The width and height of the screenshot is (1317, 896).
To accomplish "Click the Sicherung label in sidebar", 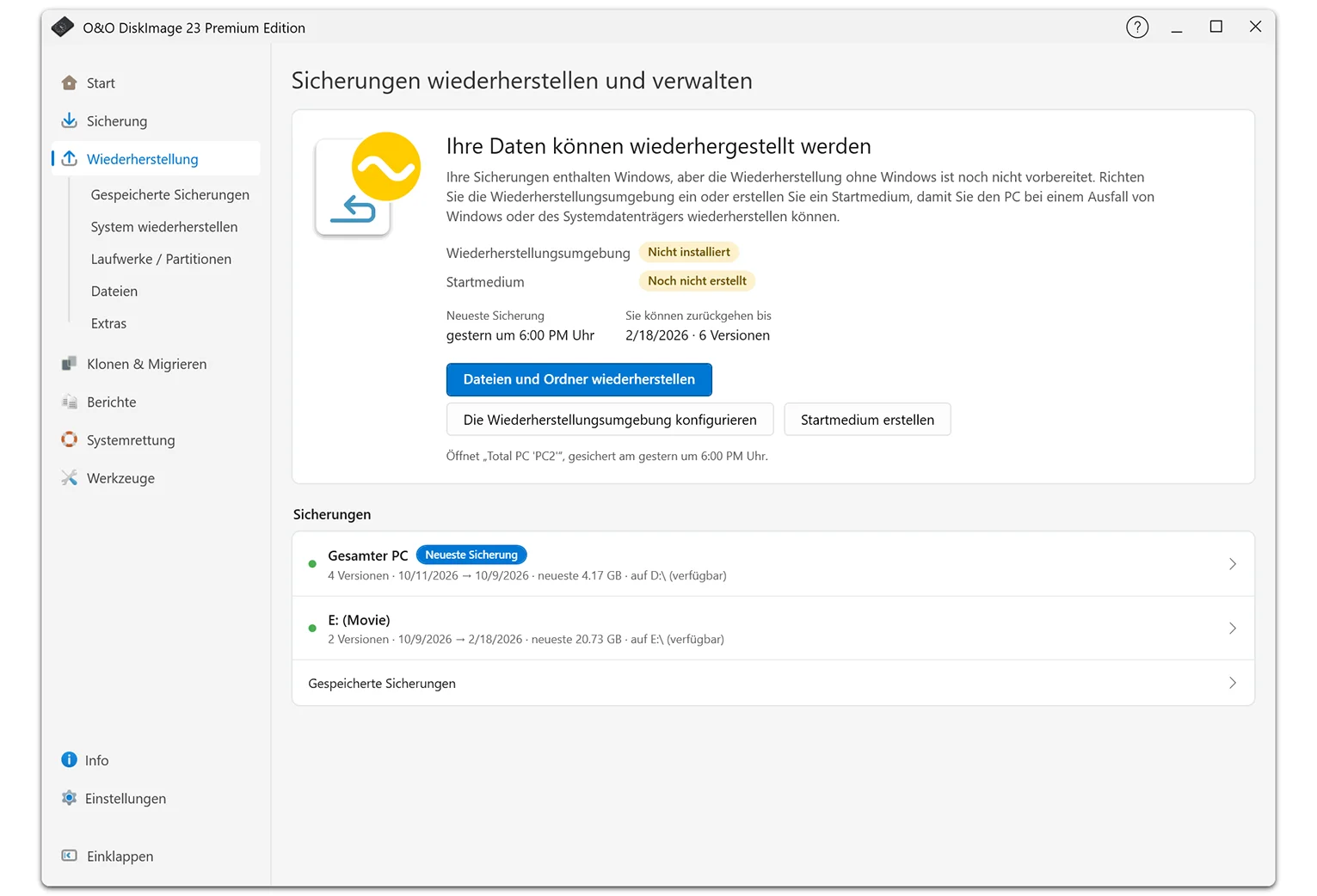I will [117, 121].
